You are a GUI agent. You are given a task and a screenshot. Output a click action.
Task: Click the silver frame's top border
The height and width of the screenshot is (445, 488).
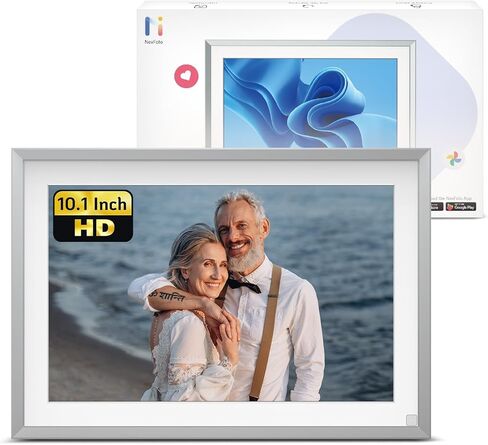tap(221, 154)
